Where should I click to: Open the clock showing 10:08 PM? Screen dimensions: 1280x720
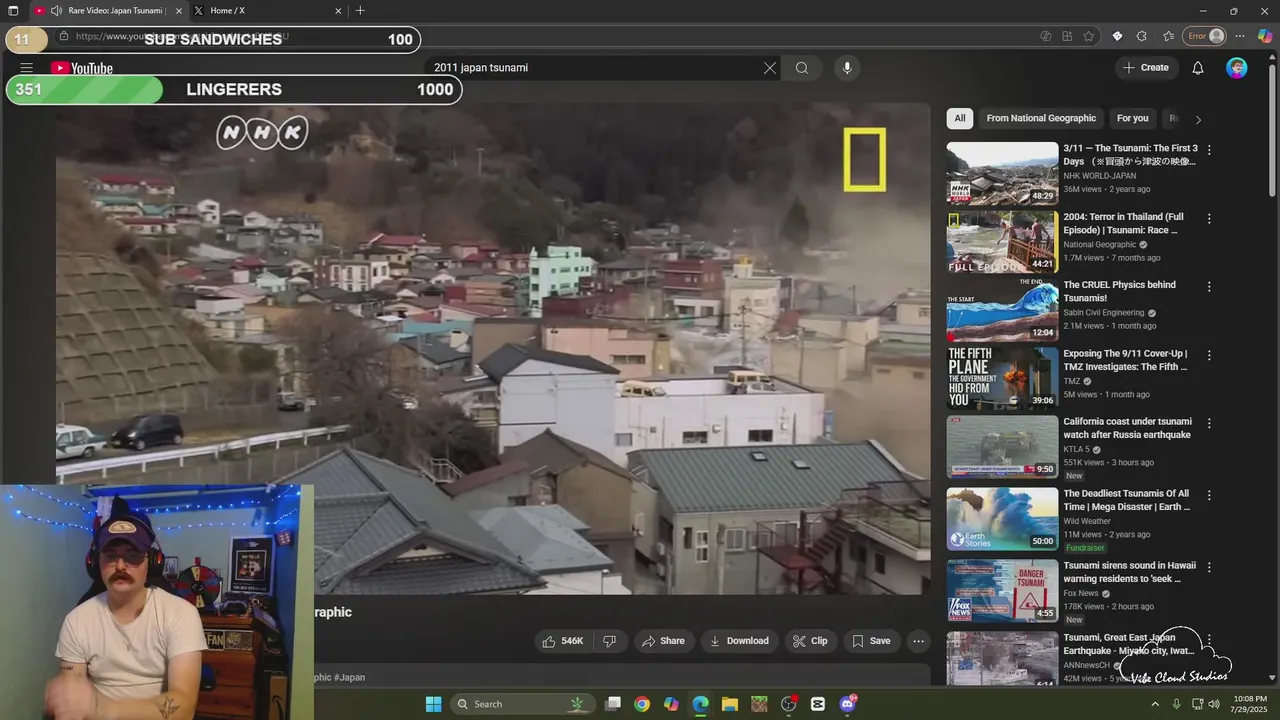(1249, 704)
